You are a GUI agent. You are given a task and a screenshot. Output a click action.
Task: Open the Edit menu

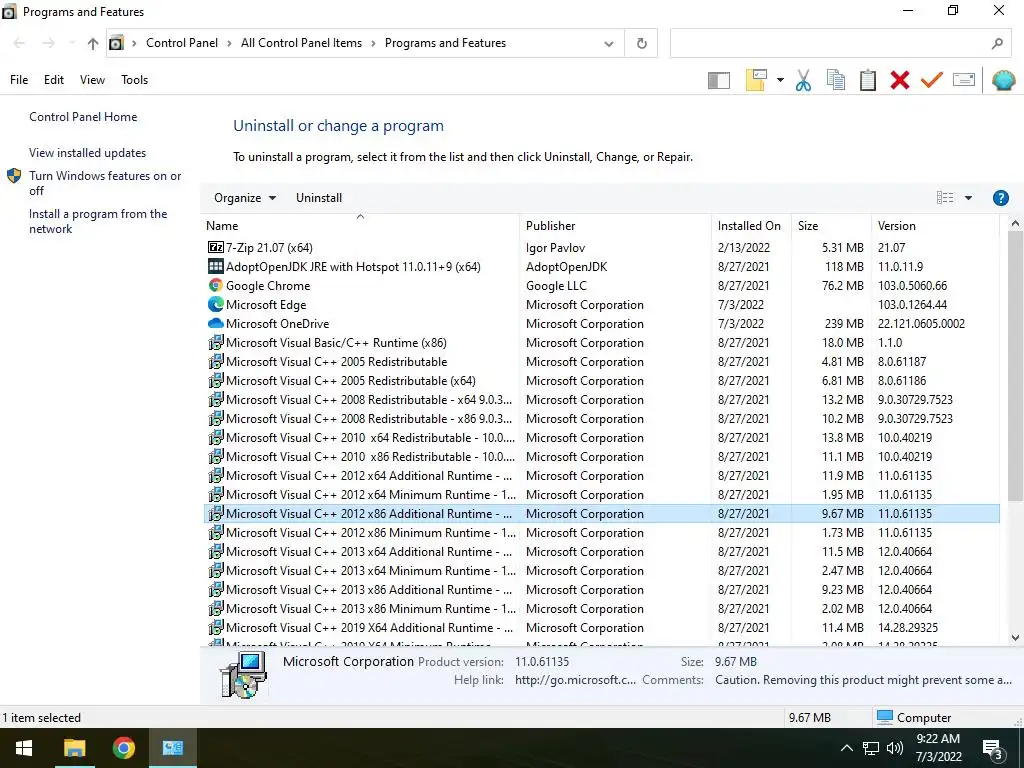pyautogui.click(x=54, y=80)
